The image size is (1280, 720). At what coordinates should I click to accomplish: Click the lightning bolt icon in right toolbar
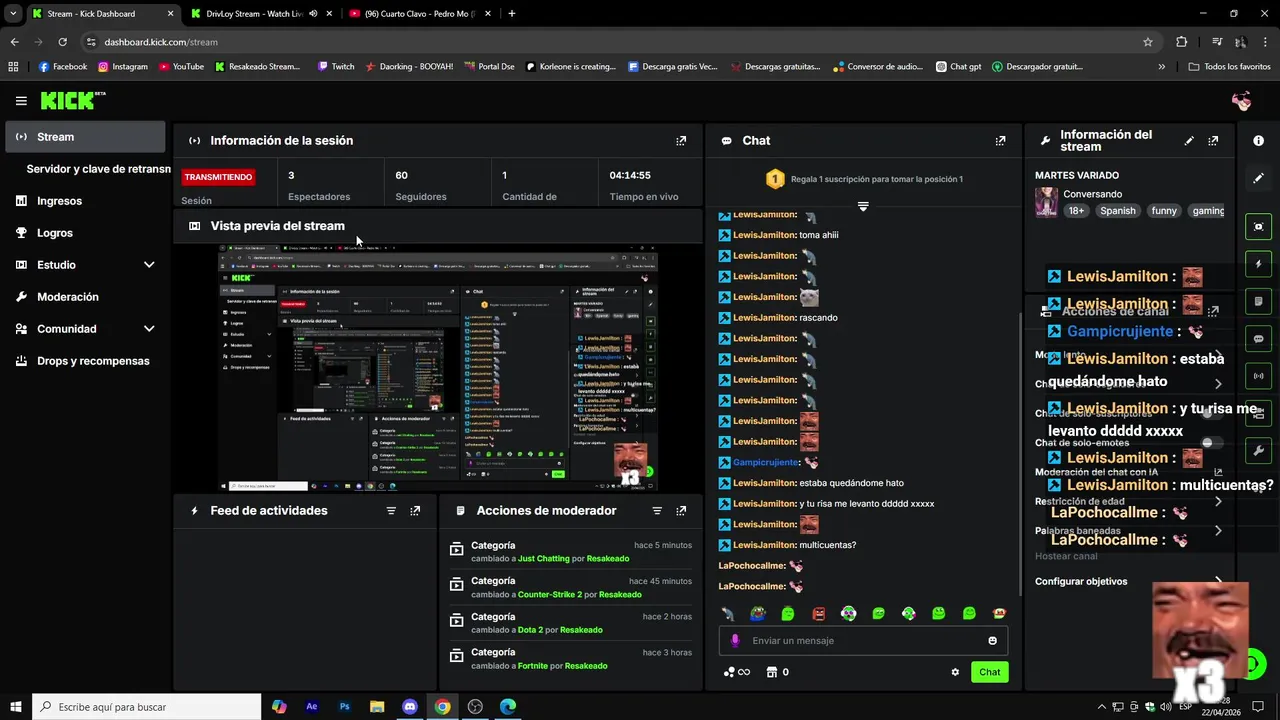click(1259, 264)
